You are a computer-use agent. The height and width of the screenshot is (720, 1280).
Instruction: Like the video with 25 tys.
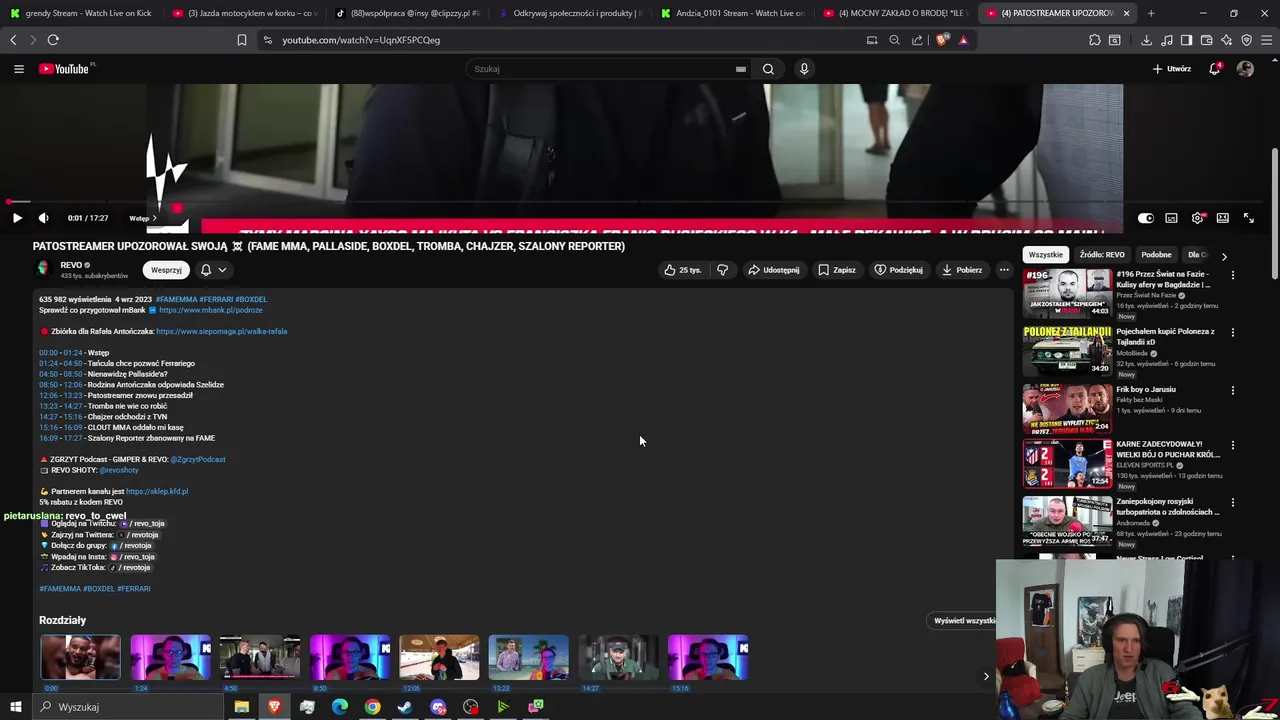pos(683,270)
